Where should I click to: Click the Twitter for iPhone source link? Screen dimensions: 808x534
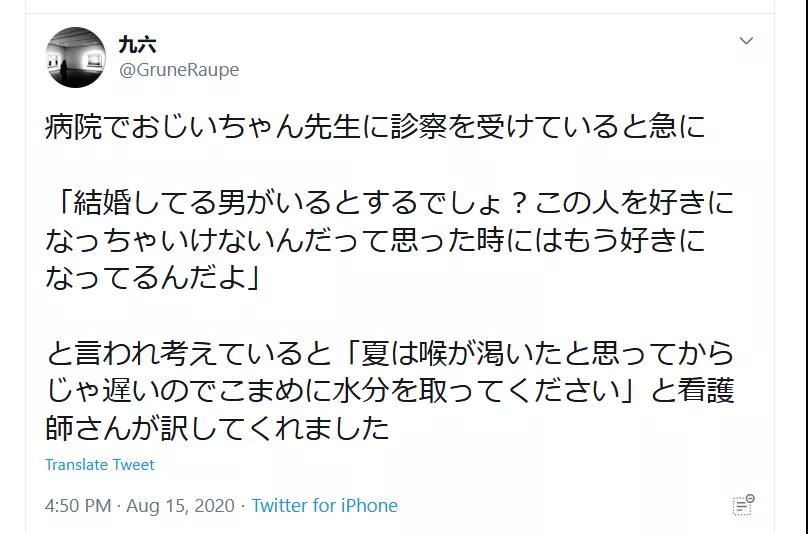324,506
